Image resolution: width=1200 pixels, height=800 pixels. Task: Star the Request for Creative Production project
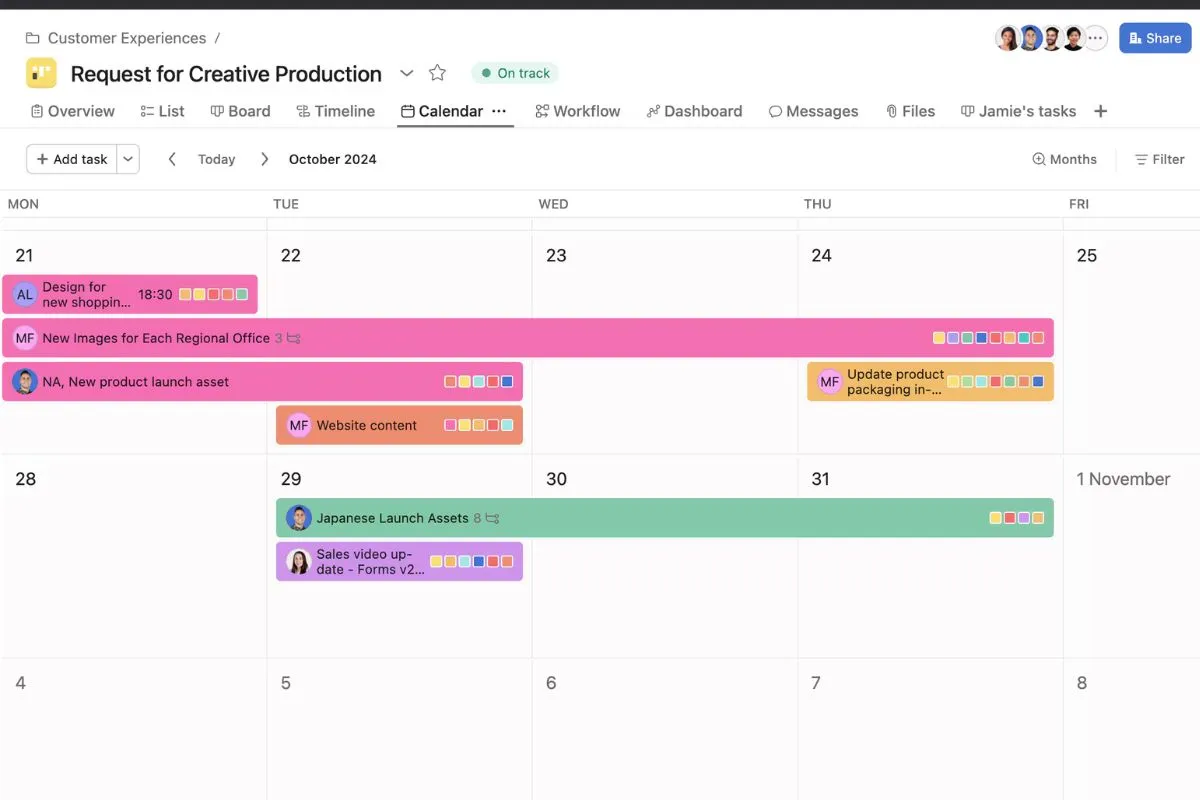pyautogui.click(x=437, y=72)
